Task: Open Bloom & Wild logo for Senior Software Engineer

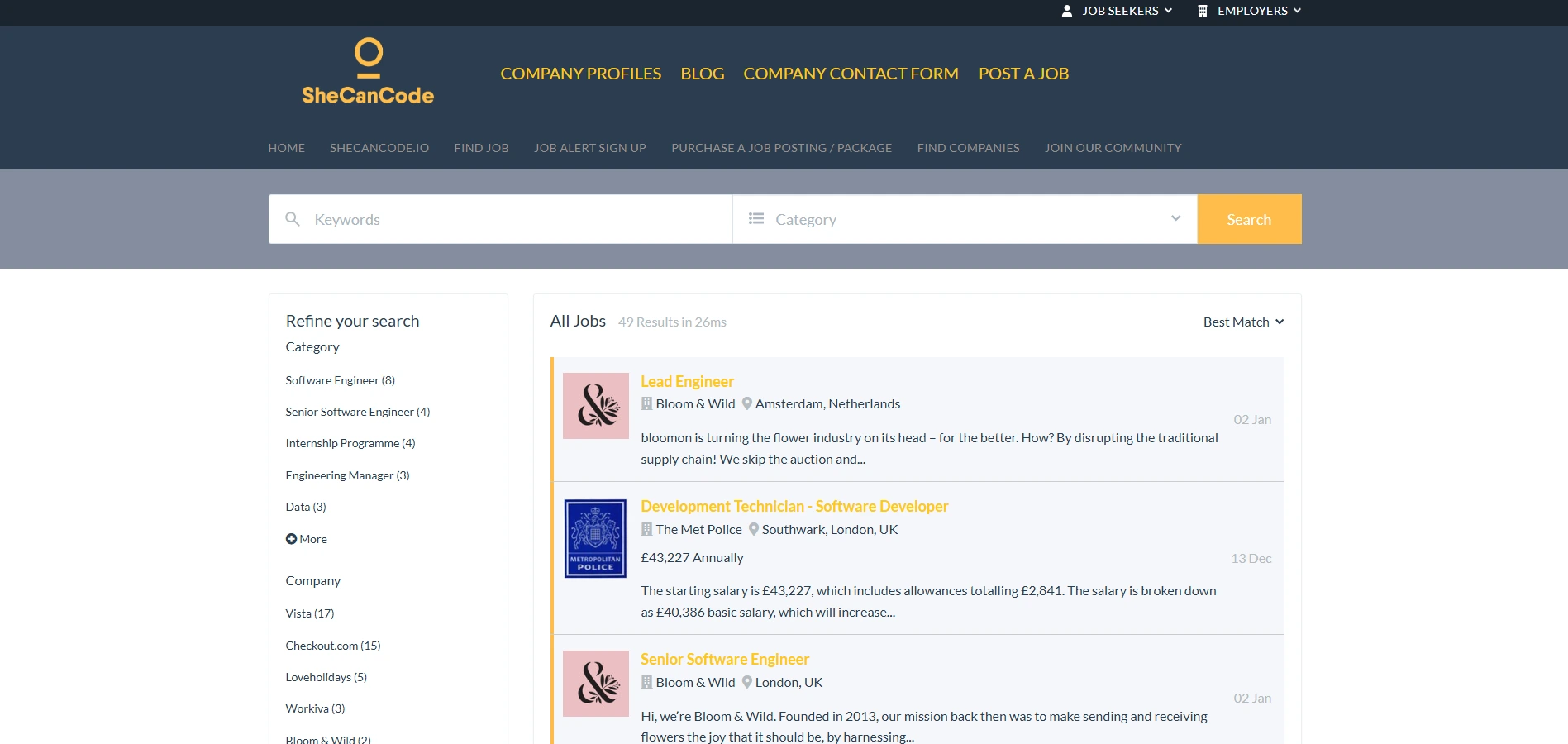Action: (x=596, y=684)
